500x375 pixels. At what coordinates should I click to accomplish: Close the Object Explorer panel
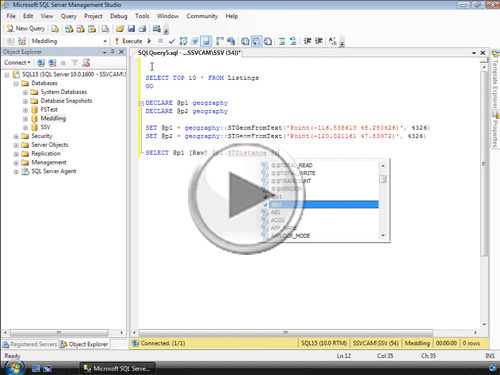[x=121, y=52]
